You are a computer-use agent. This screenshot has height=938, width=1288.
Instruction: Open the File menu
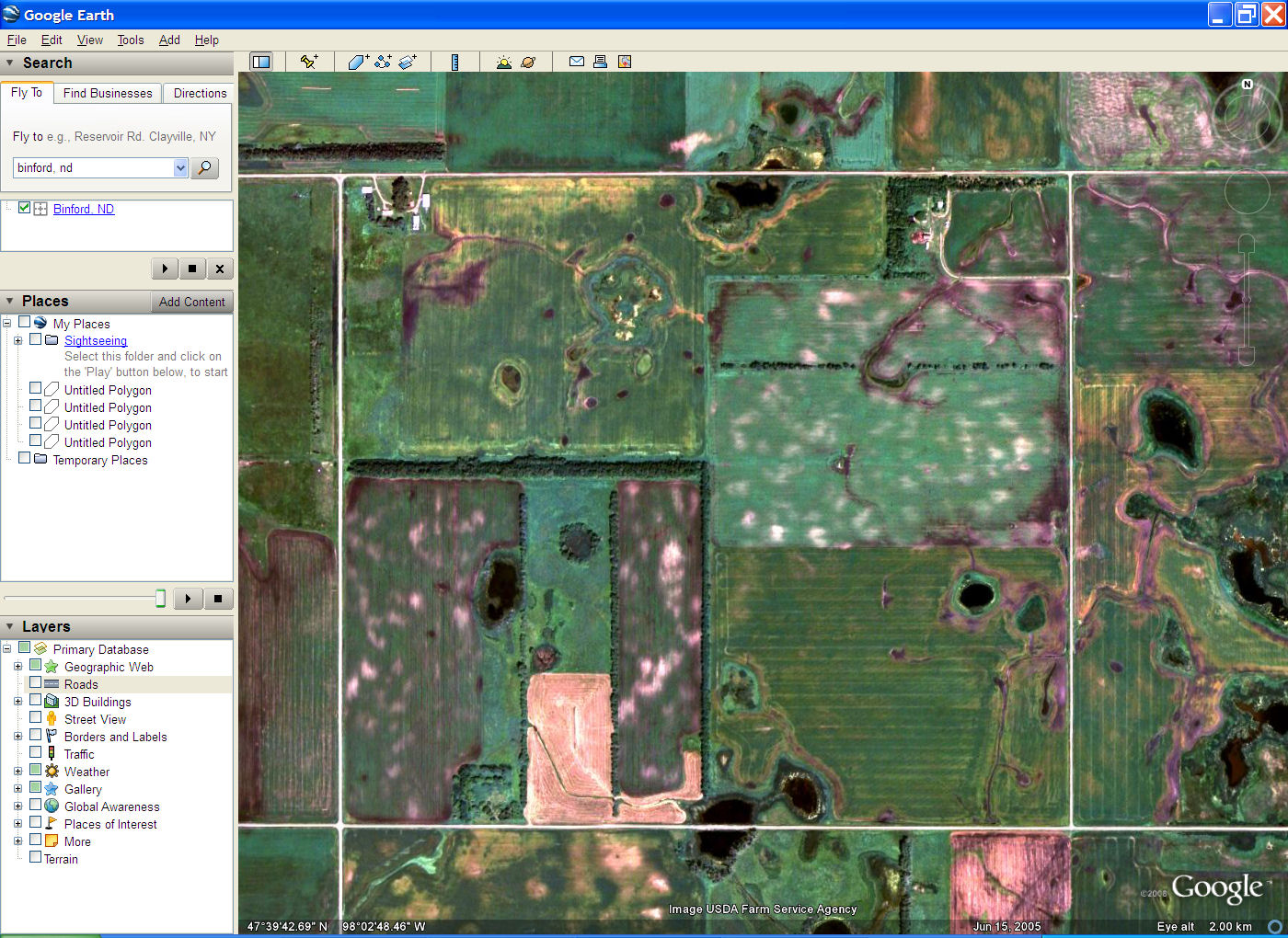[x=17, y=40]
